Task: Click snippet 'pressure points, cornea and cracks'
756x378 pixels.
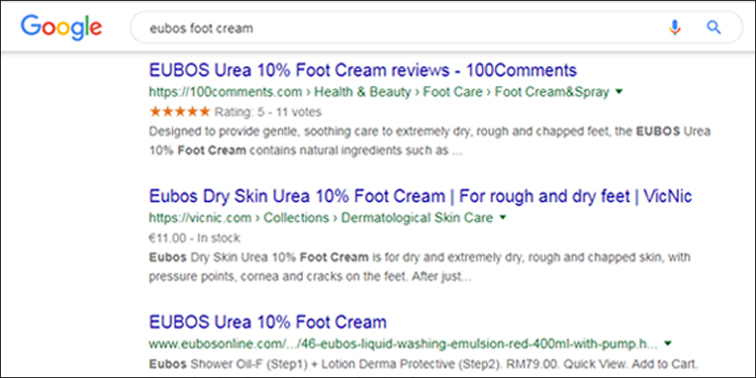Action: click(310, 278)
